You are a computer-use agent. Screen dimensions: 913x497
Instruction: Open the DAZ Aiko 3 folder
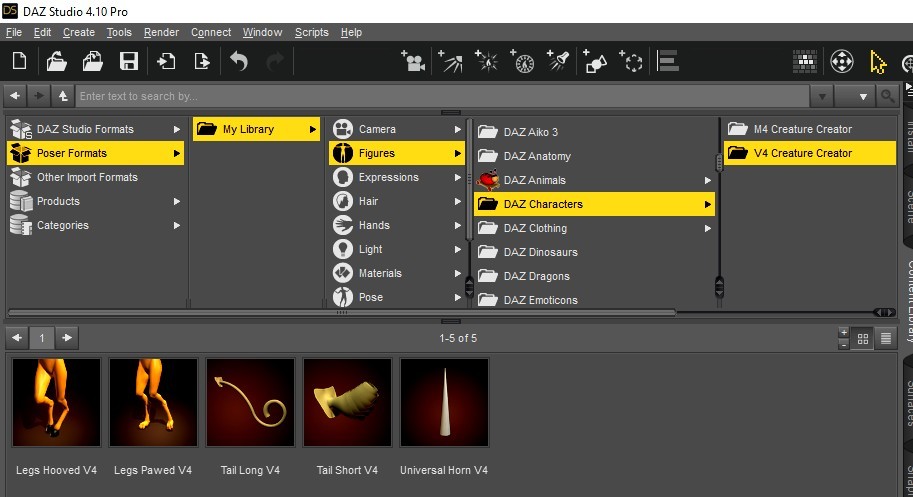click(594, 132)
